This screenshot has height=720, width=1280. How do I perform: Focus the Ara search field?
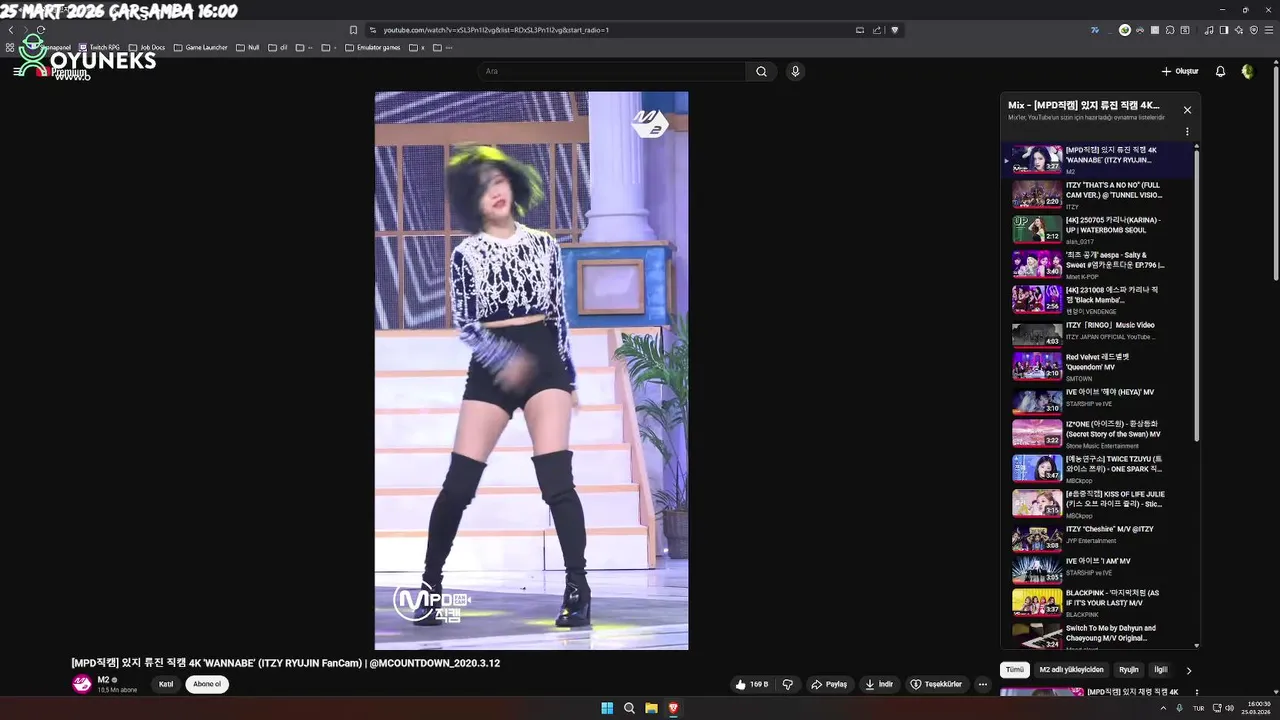point(611,71)
